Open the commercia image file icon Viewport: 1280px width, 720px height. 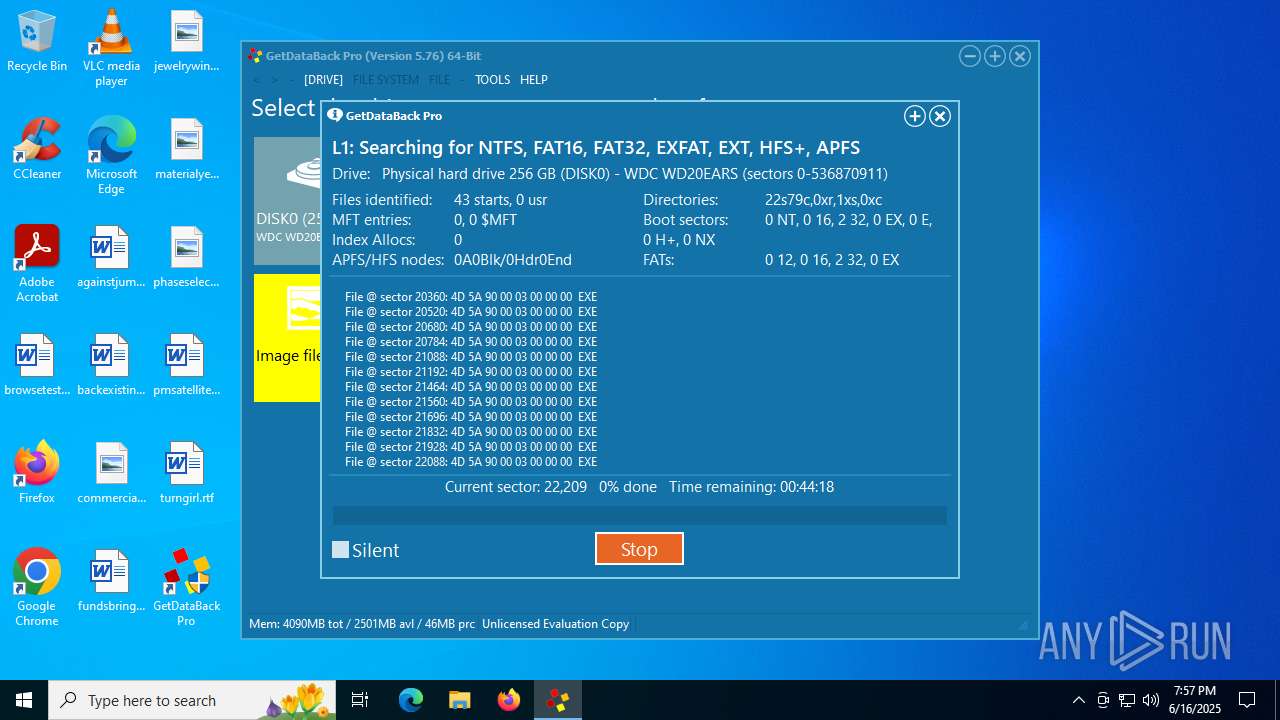111,473
